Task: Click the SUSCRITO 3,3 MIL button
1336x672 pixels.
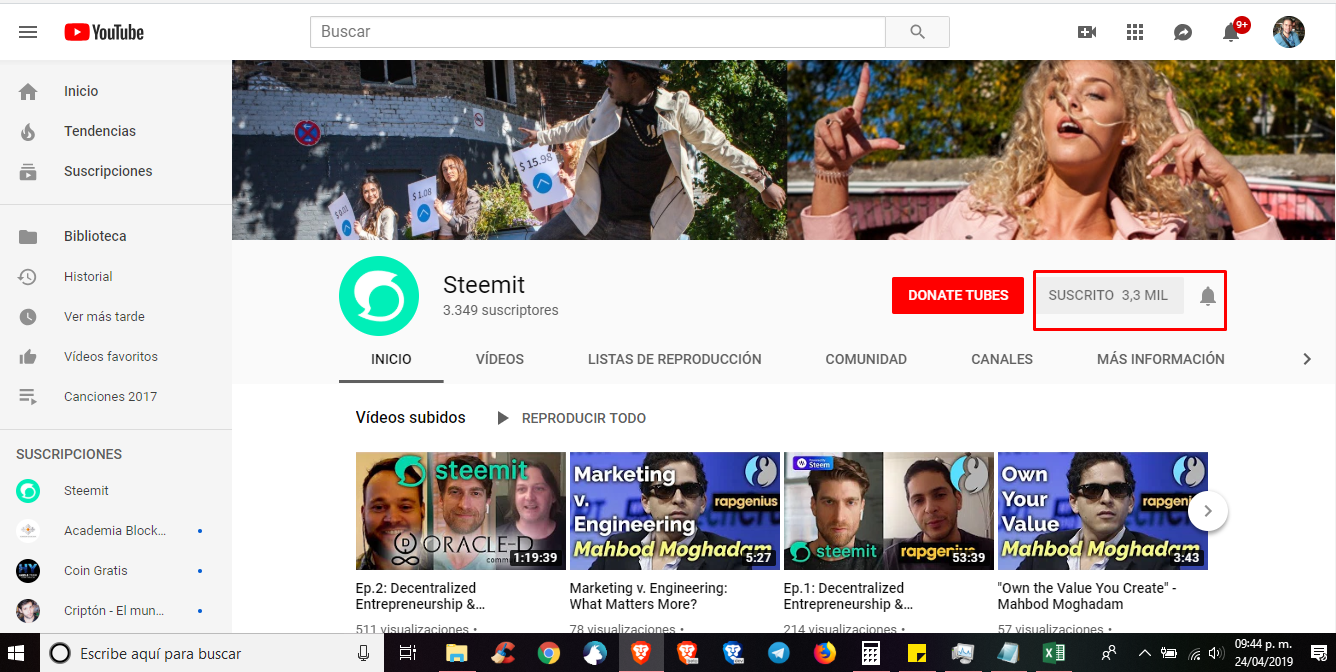Action: pos(1108,295)
